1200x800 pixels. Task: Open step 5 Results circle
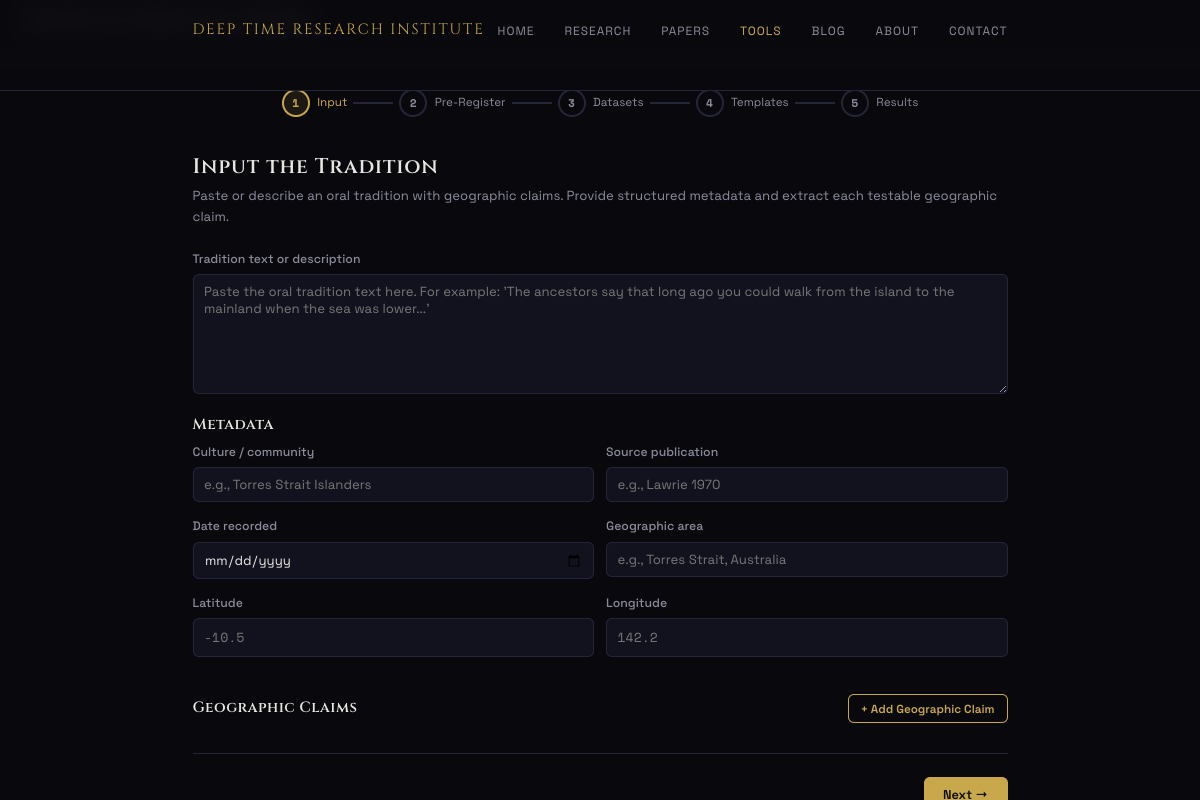coord(854,103)
